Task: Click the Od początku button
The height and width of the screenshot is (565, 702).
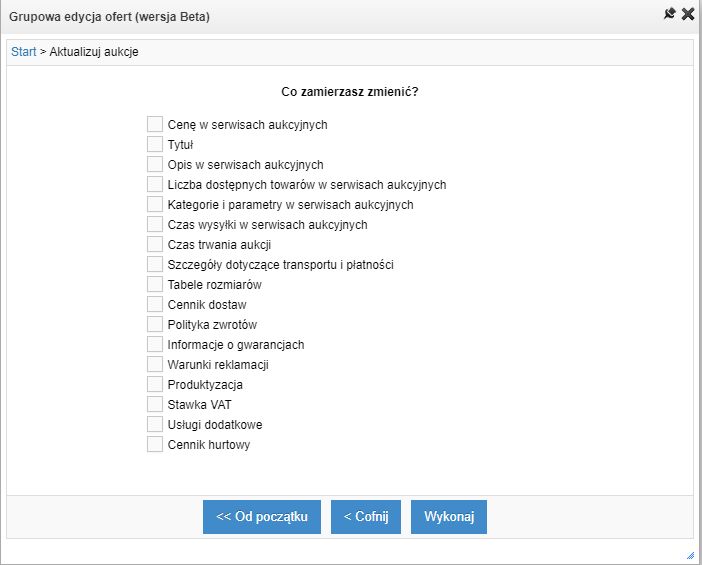Action: [x=262, y=517]
